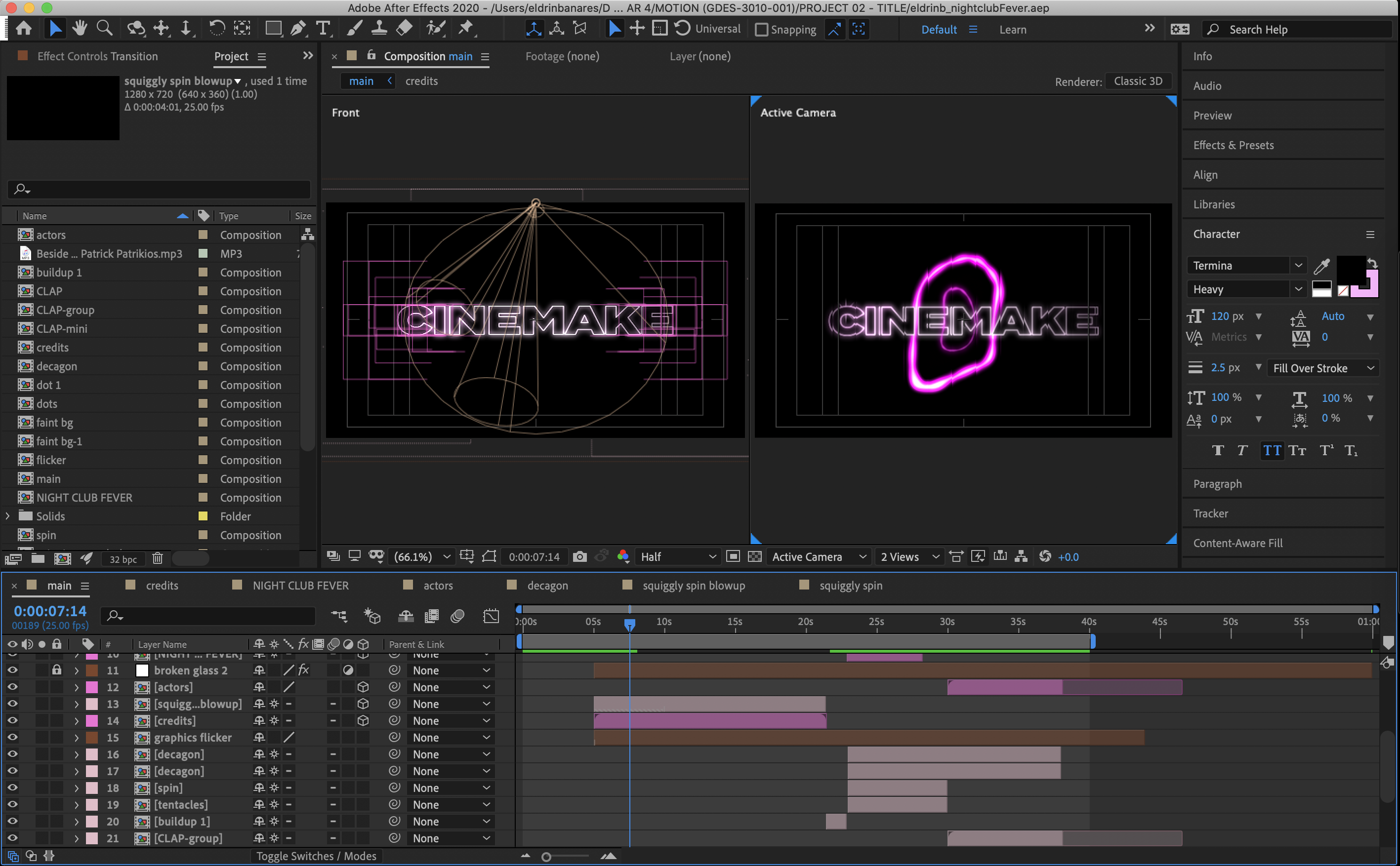Screen dimensions: 1400x866
Task: Switch to the Learn workspace
Action: pos(1013,30)
